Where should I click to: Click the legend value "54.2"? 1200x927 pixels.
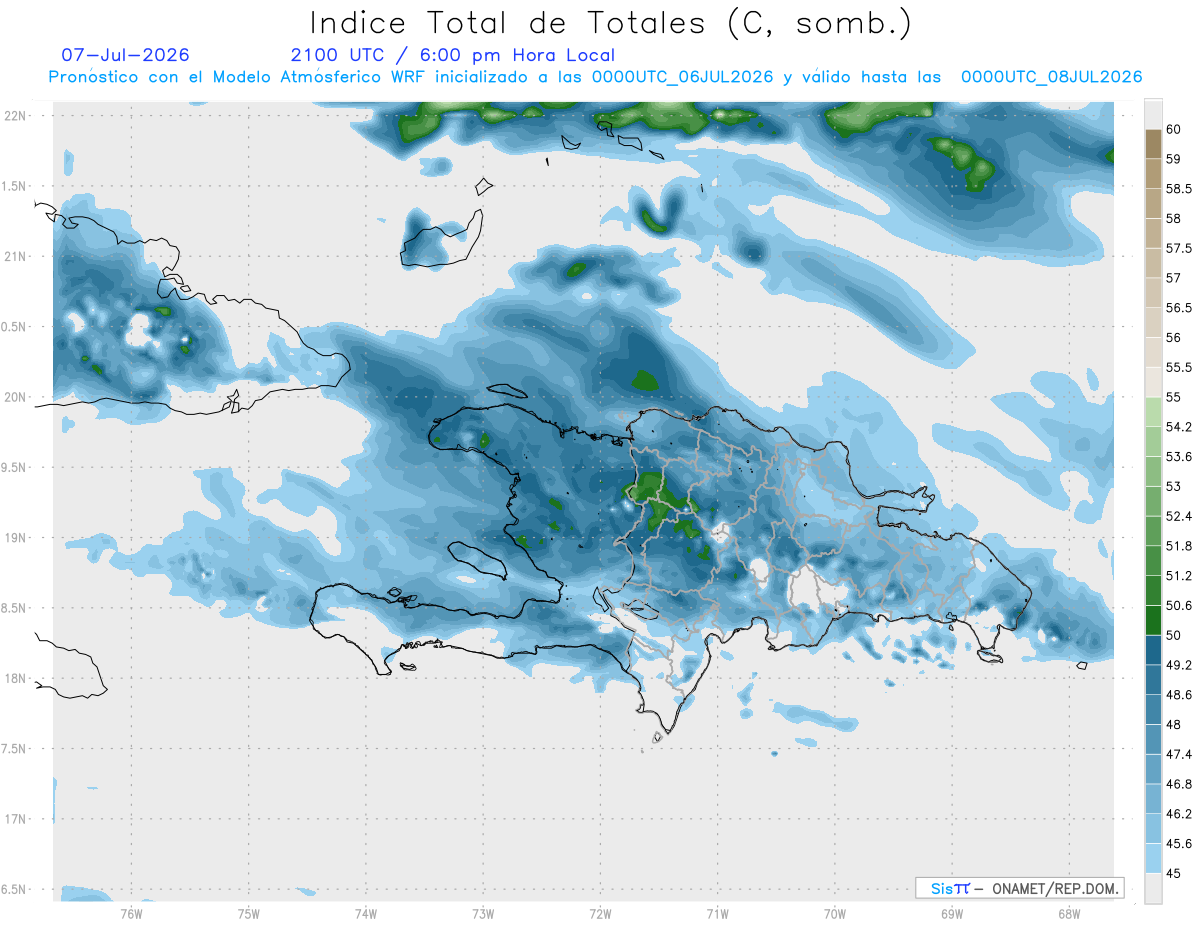pyautogui.click(x=1179, y=427)
